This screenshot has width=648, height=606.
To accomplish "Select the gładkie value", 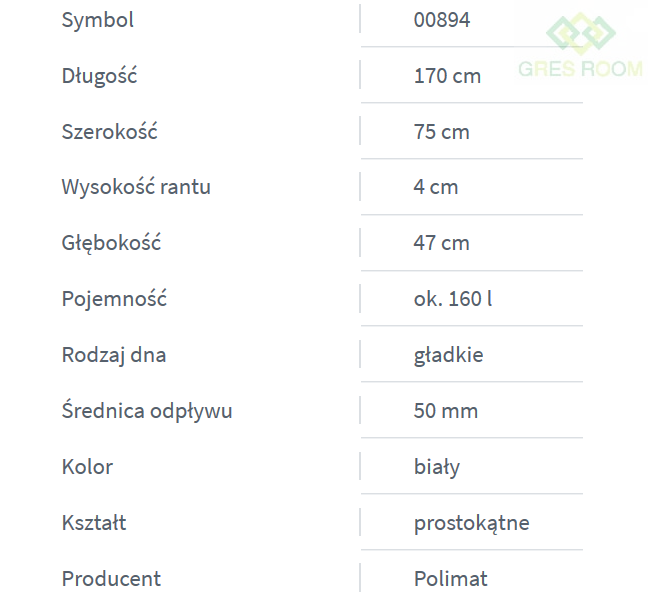I will pyautogui.click(x=448, y=355).
